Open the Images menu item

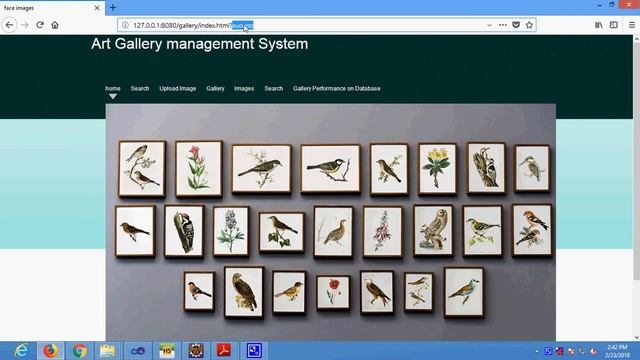pyautogui.click(x=244, y=88)
